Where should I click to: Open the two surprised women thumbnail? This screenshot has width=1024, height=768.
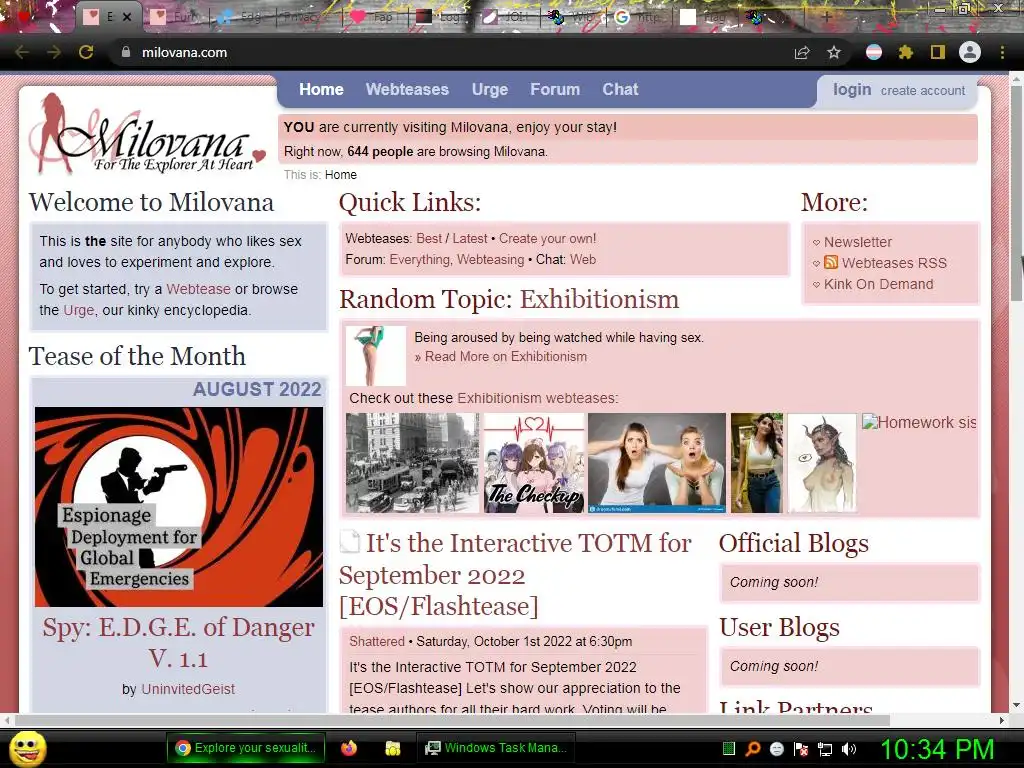(x=656, y=462)
